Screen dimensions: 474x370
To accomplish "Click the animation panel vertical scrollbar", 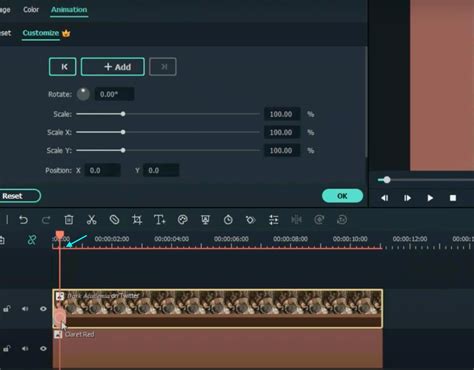I will tap(366, 102).
